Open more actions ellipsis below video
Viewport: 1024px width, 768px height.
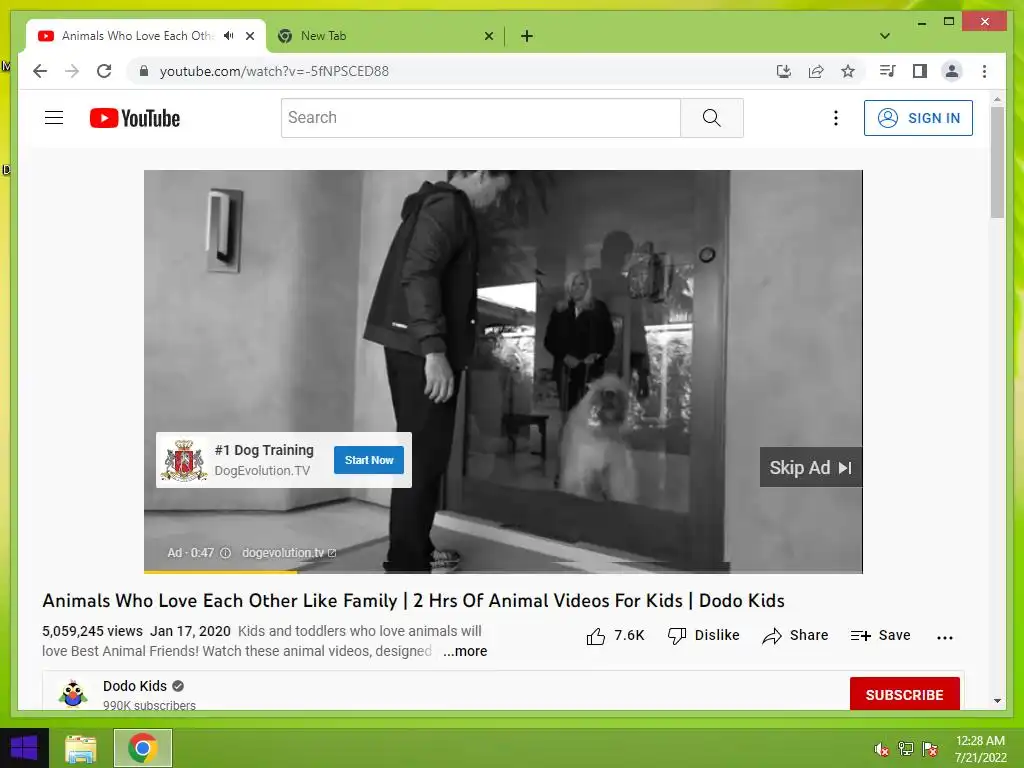point(944,637)
